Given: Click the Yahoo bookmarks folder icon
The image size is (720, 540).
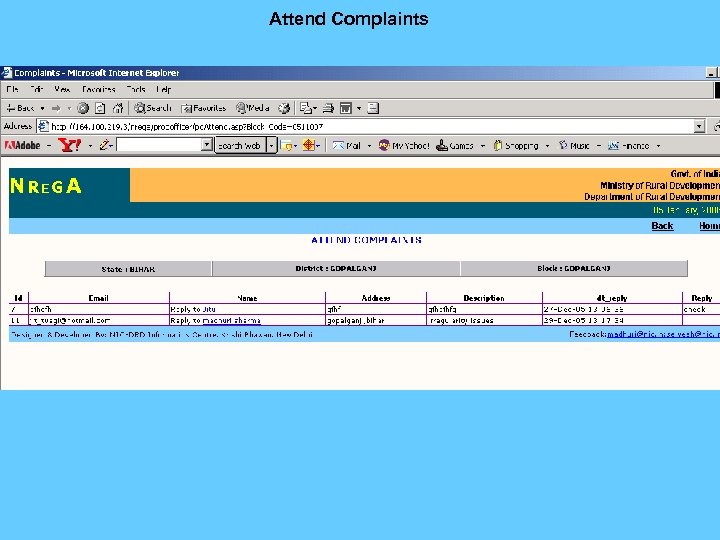Looking at the screenshot, I should click(287, 146).
